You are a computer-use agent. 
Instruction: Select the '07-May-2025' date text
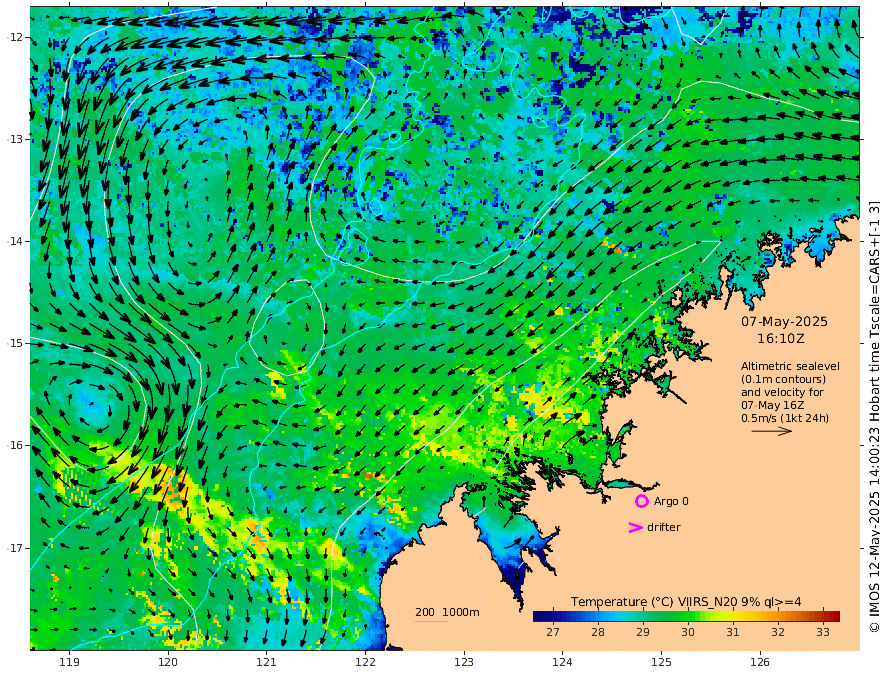click(x=784, y=321)
